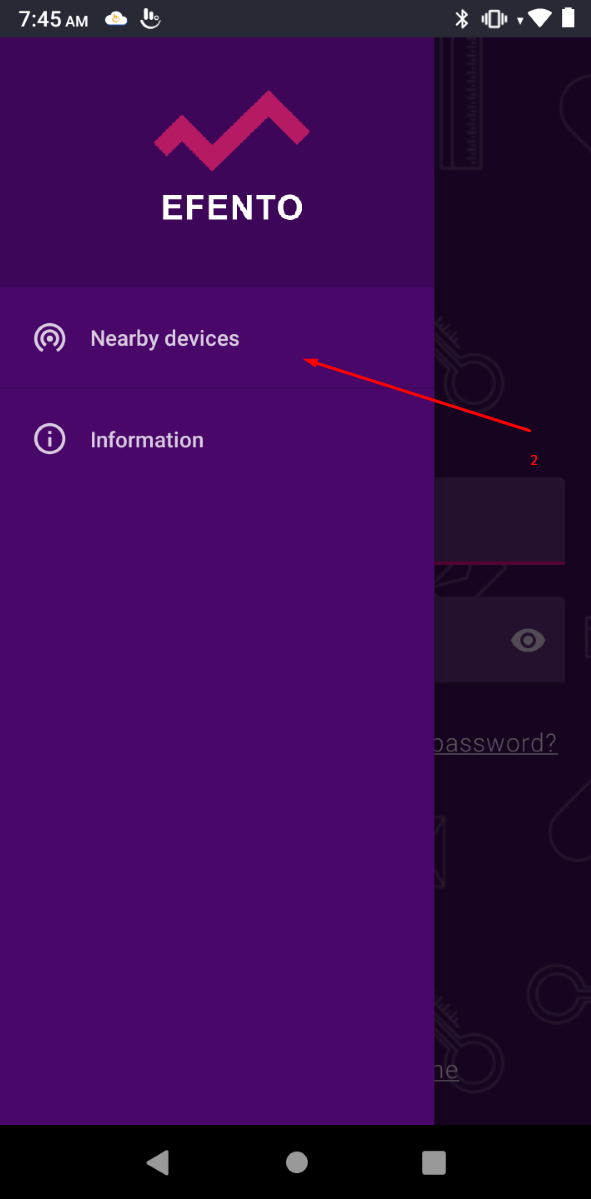The width and height of the screenshot is (591, 1199).
Task: Tap the Android recent apps square button
Action: pyautogui.click(x=434, y=1162)
